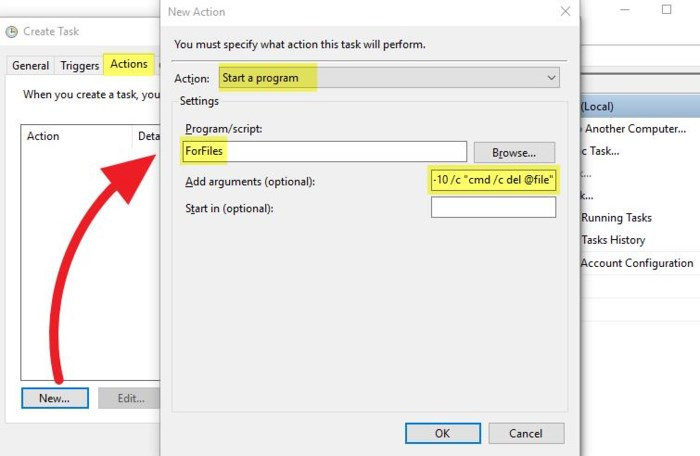Click the Edit... button
The height and width of the screenshot is (456, 700).
[x=129, y=398]
